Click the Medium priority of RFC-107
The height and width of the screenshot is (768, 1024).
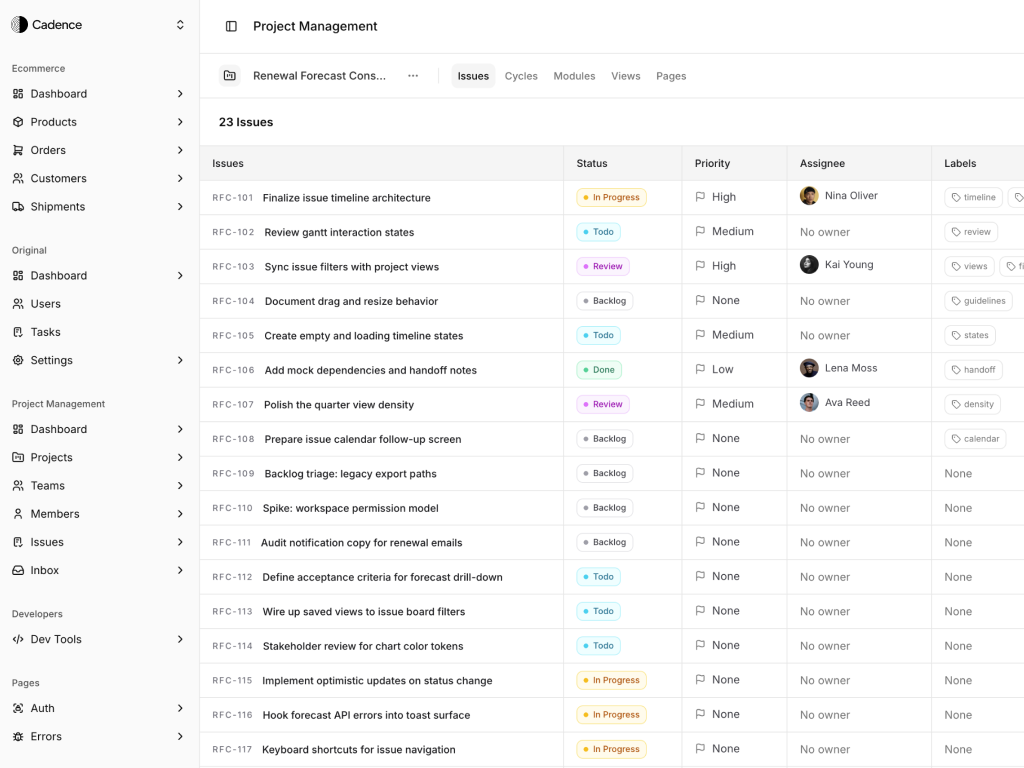pyautogui.click(x=724, y=404)
